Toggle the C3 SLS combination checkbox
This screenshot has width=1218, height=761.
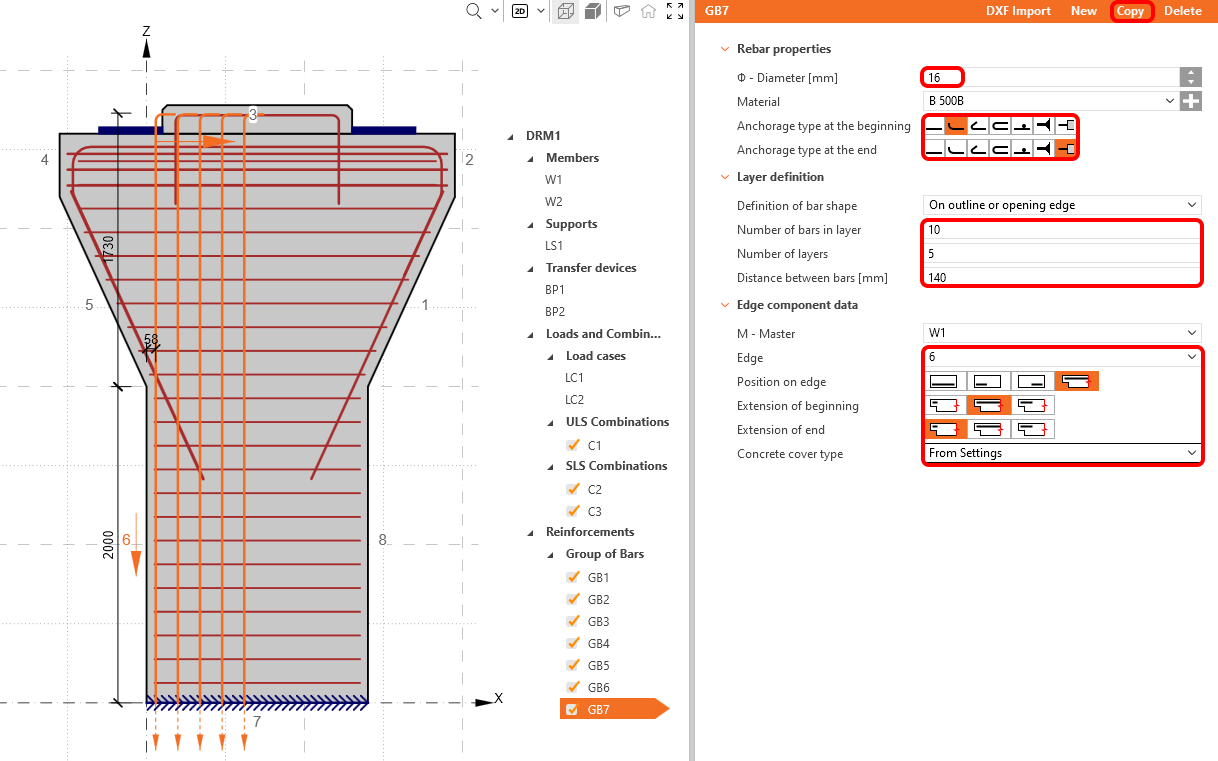573,512
